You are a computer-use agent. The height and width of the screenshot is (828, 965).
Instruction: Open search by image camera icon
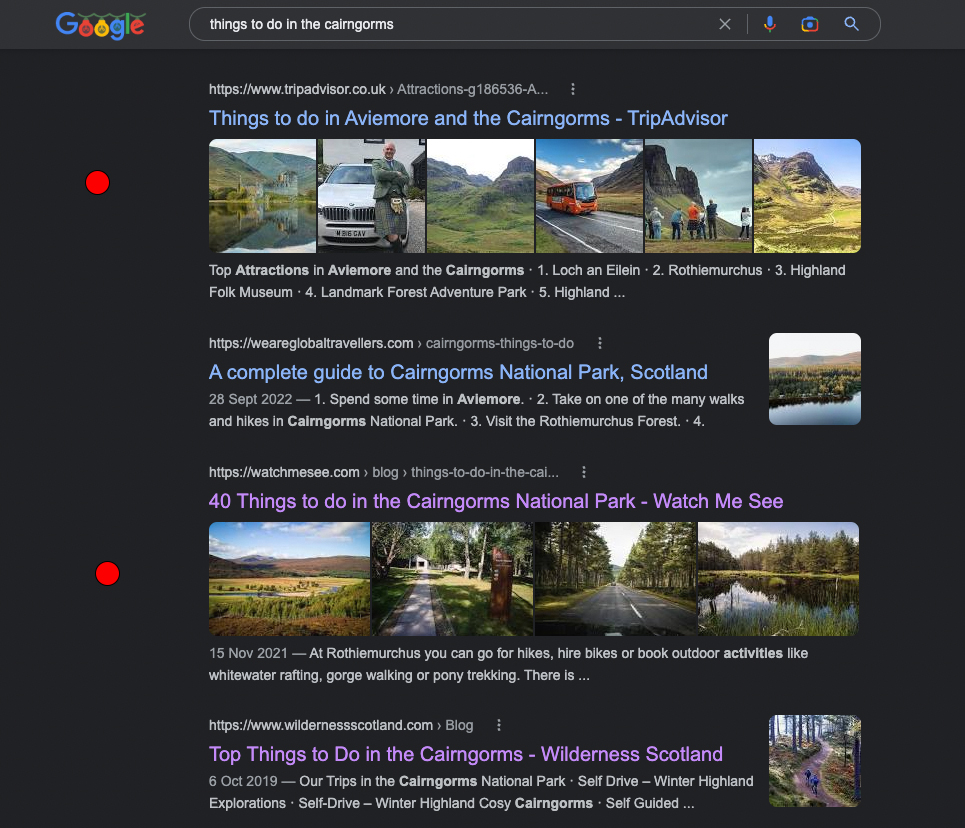tap(810, 24)
